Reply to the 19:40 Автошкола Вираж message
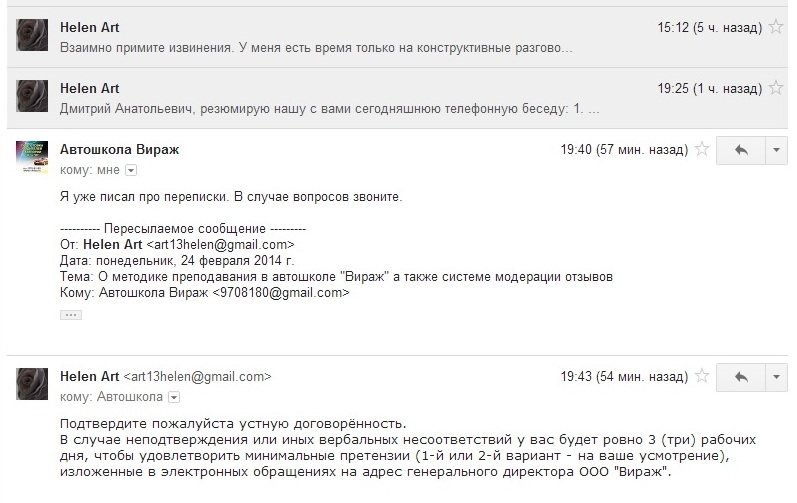The image size is (797, 503). pyautogui.click(x=741, y=150)
